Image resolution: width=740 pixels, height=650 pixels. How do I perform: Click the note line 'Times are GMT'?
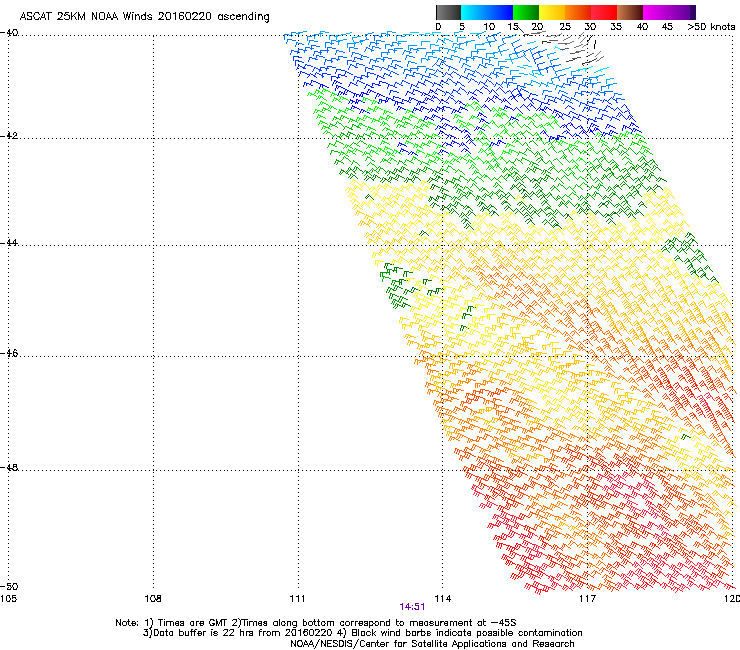[193, 623]
